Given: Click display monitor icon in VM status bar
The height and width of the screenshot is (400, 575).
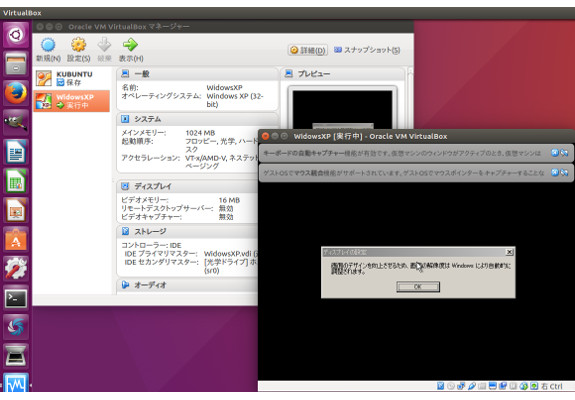Looking at the screenshot, I should click(492, 386).
